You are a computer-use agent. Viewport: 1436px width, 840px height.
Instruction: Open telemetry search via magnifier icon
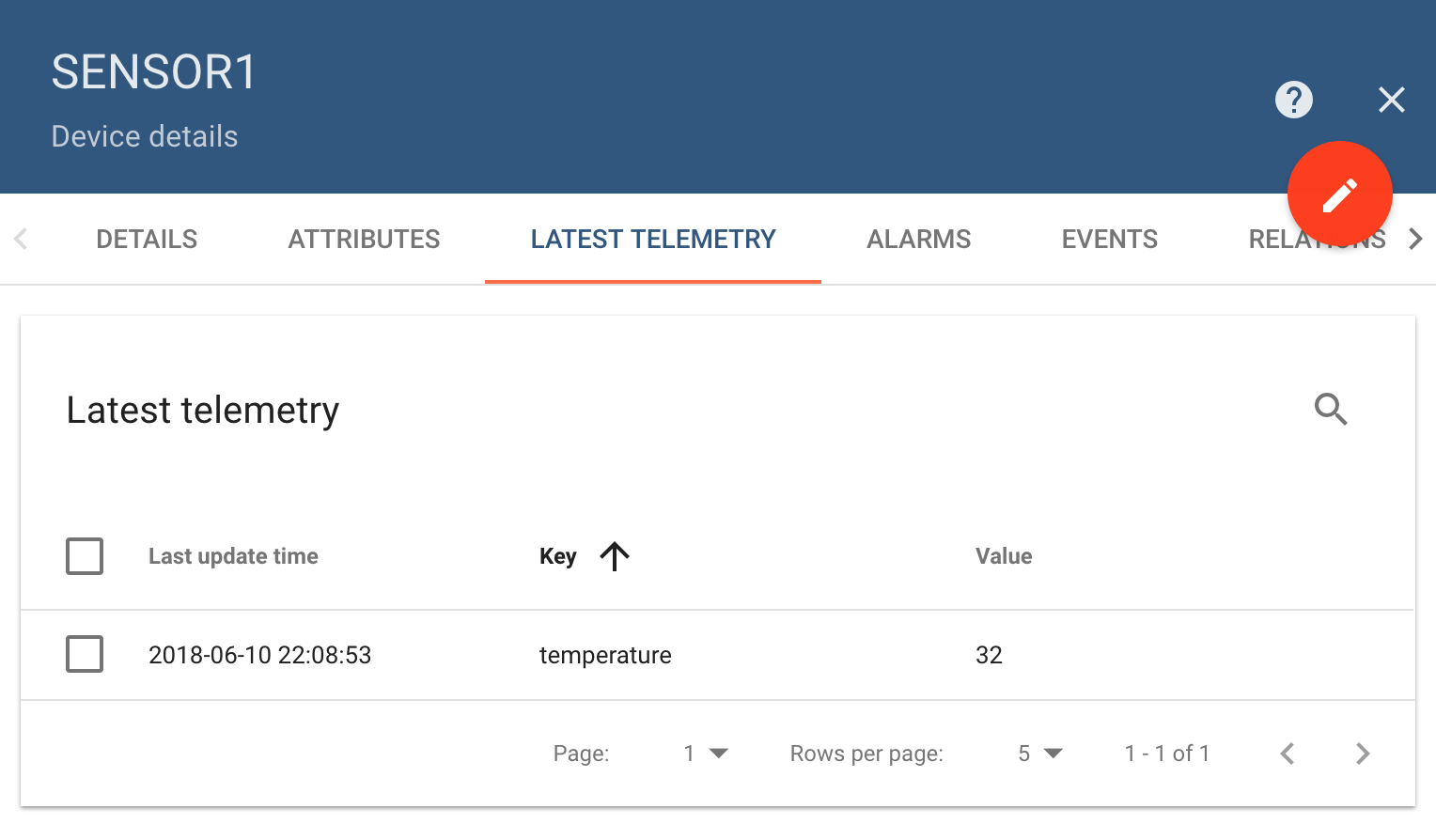tap(1330, 410)
